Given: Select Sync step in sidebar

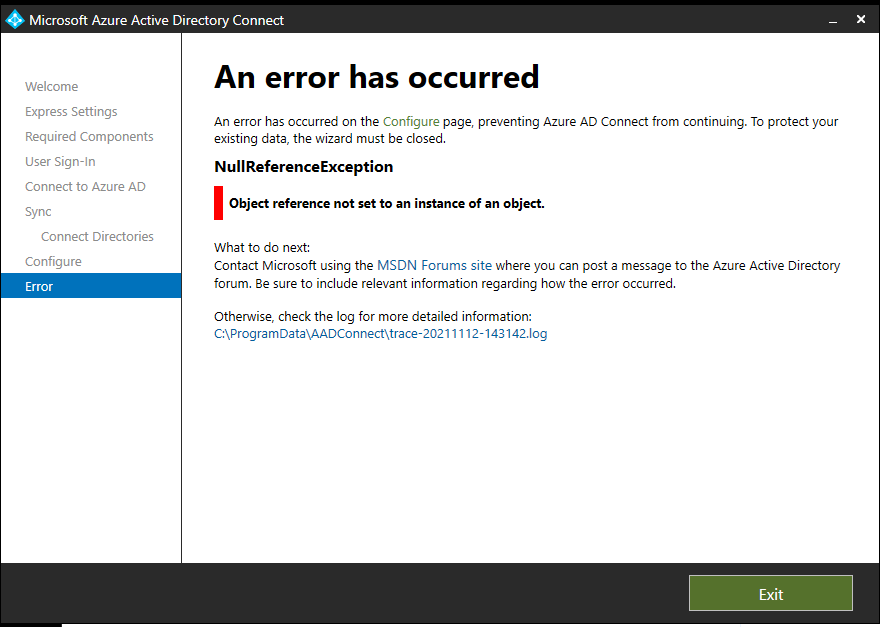Looking at the screenshot, I should (38, 212).
